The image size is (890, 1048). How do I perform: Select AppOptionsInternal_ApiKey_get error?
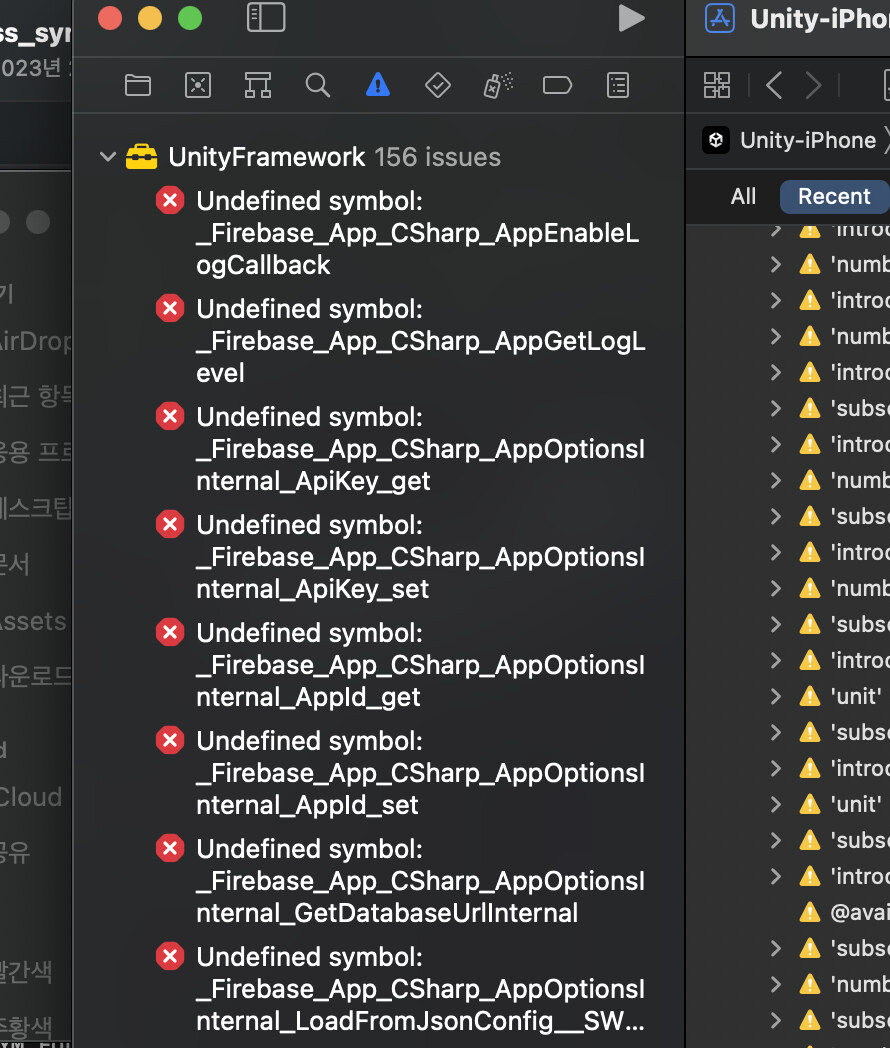tap(421, 448)
